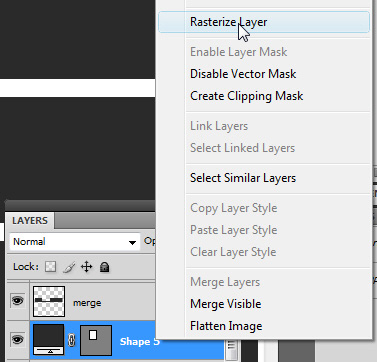
Task: Click the Layers panel scrollbar
Action: click(x=231, y=350)
